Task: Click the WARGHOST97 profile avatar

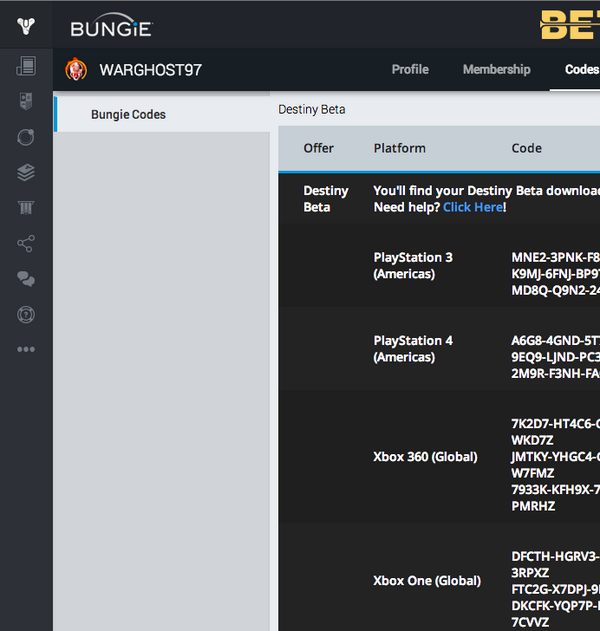Action: click(76, 69)
